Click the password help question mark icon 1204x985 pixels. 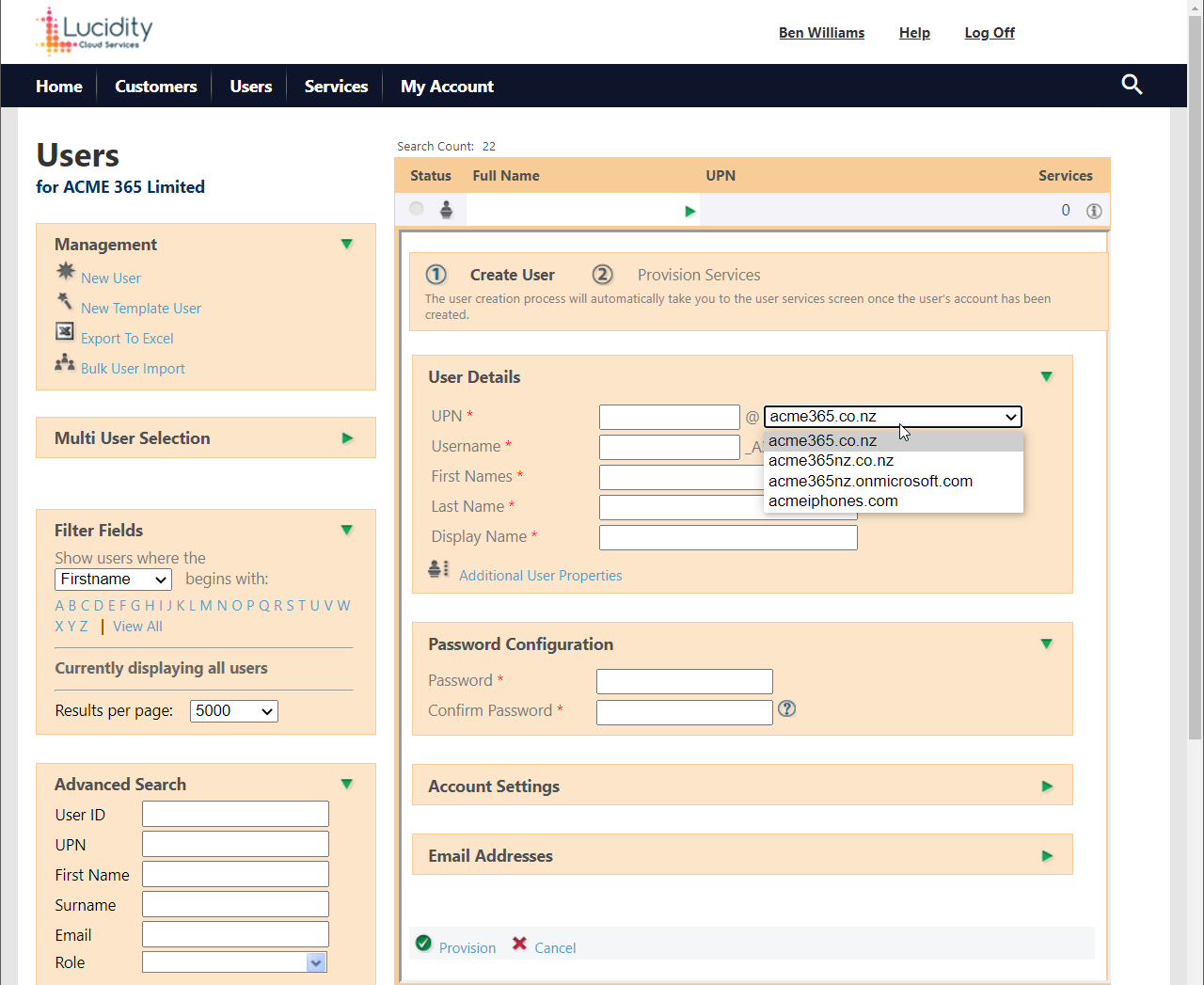tap(787, 708)
